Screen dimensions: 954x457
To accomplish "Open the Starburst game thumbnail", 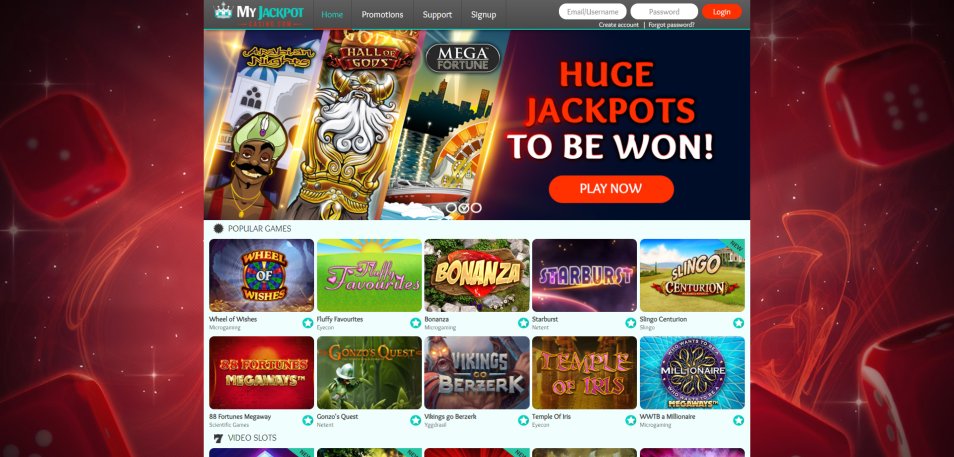I will 584,275.
